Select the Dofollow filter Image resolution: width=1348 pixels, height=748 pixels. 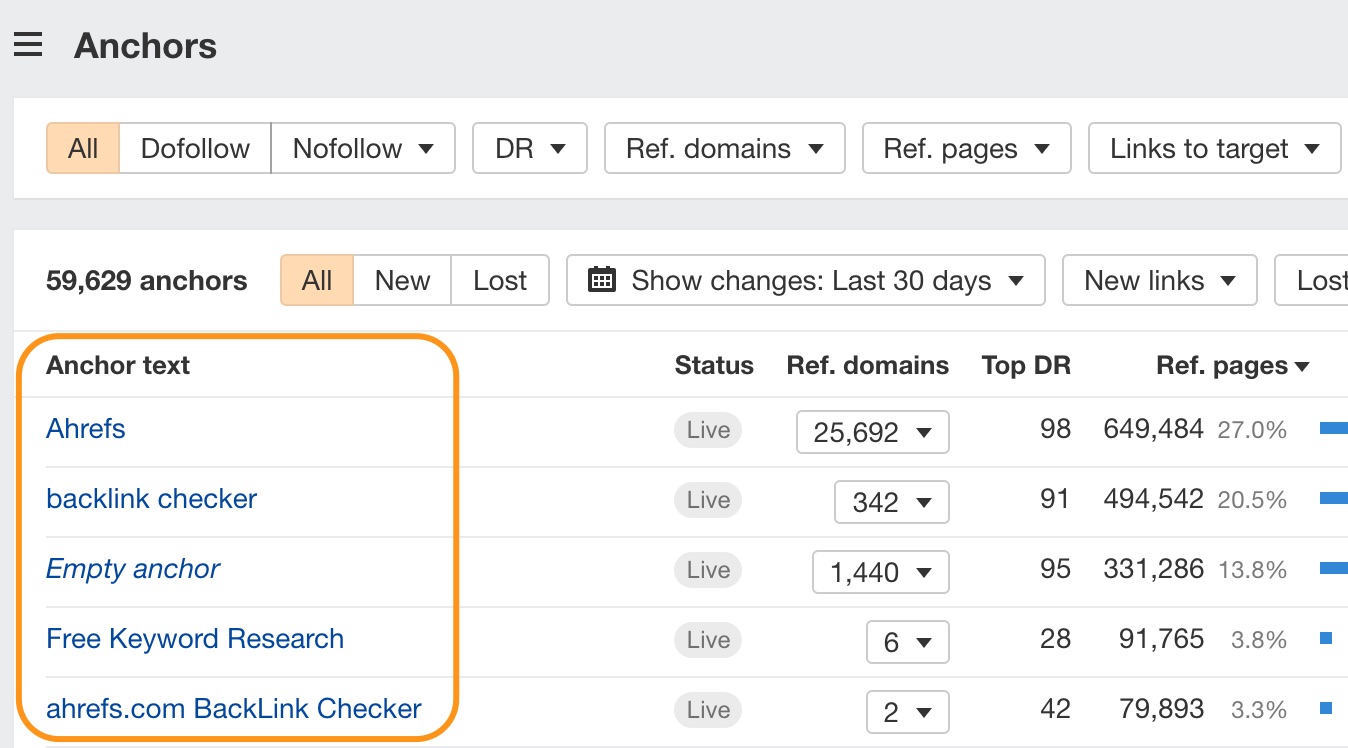pos(195,149)
